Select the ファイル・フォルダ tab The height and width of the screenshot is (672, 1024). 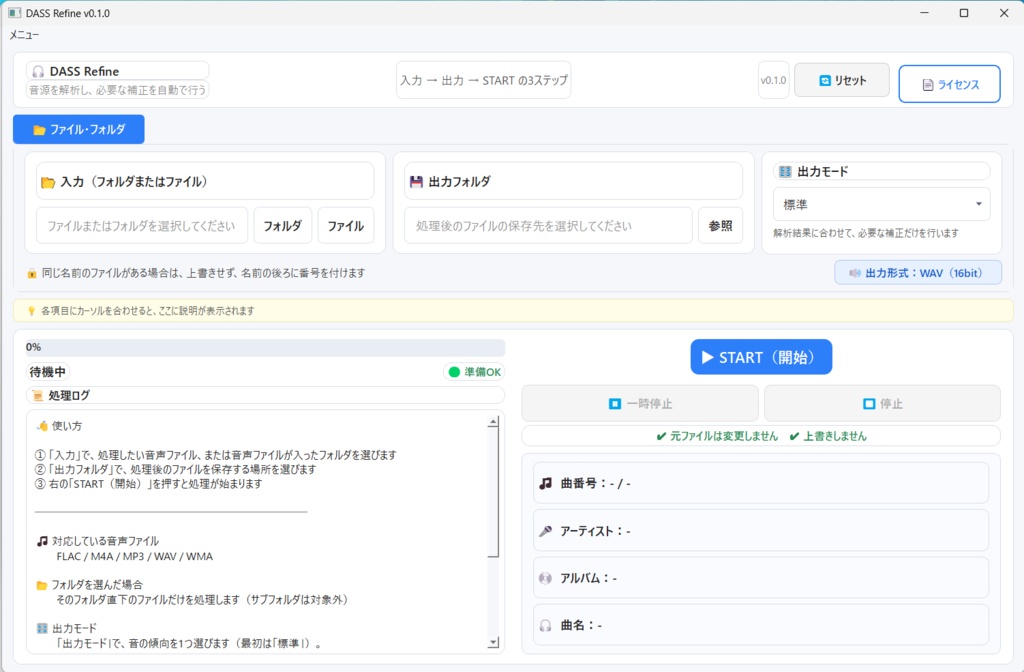tap(79, 129)
